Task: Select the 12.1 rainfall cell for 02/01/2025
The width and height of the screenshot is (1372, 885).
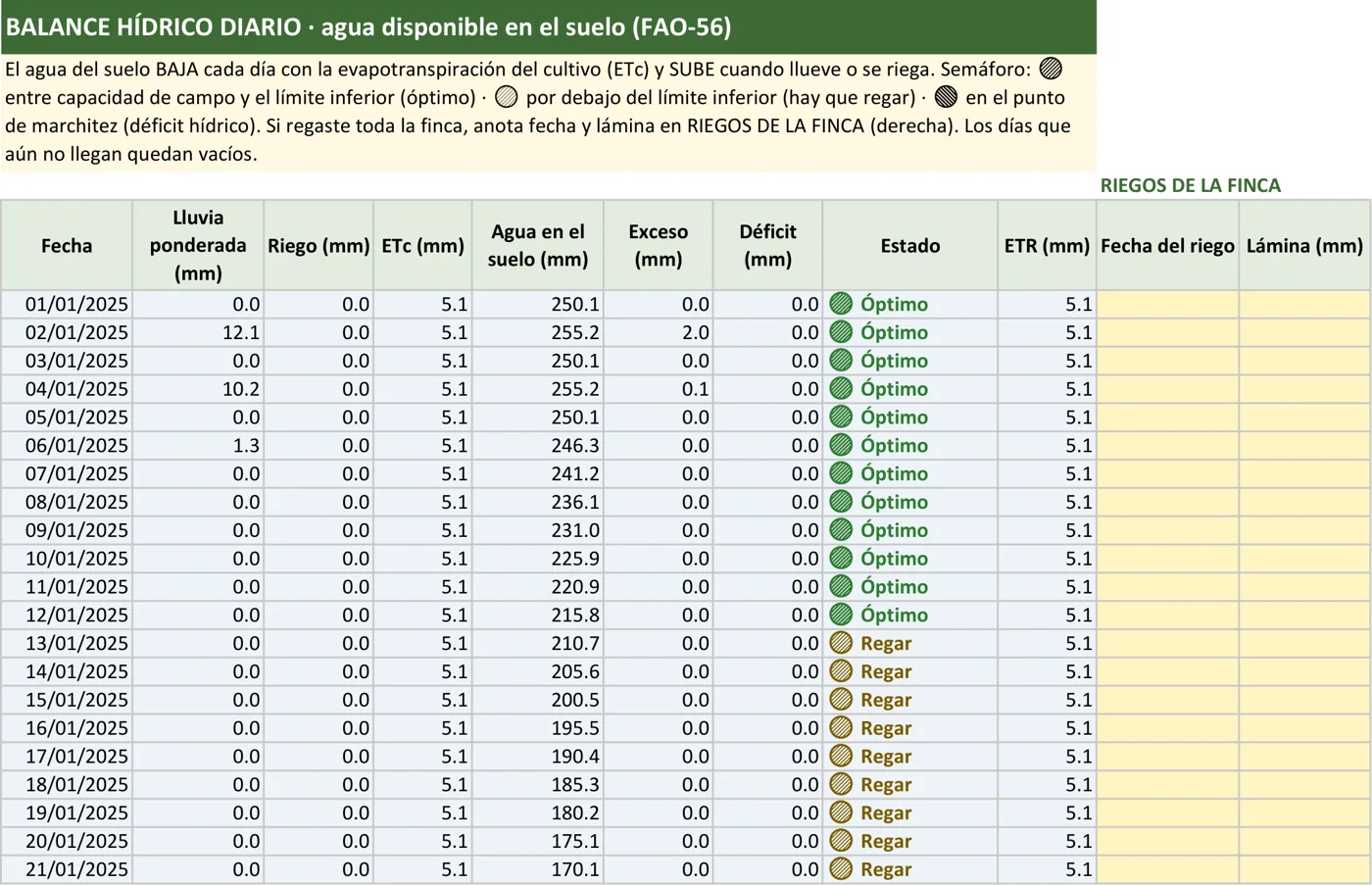Action: [198, 332]
